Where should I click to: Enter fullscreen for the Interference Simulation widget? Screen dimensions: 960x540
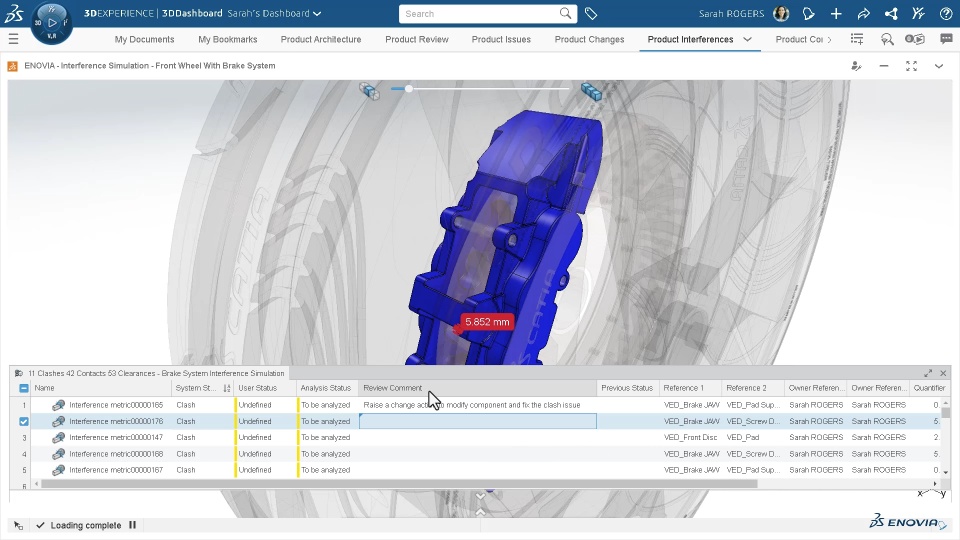pos(912,66)
